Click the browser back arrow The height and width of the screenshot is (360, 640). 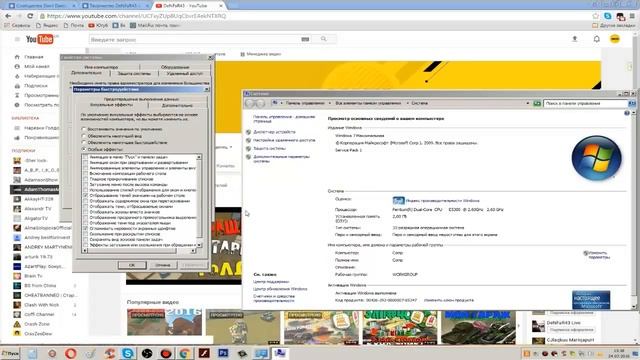[9, 16]
